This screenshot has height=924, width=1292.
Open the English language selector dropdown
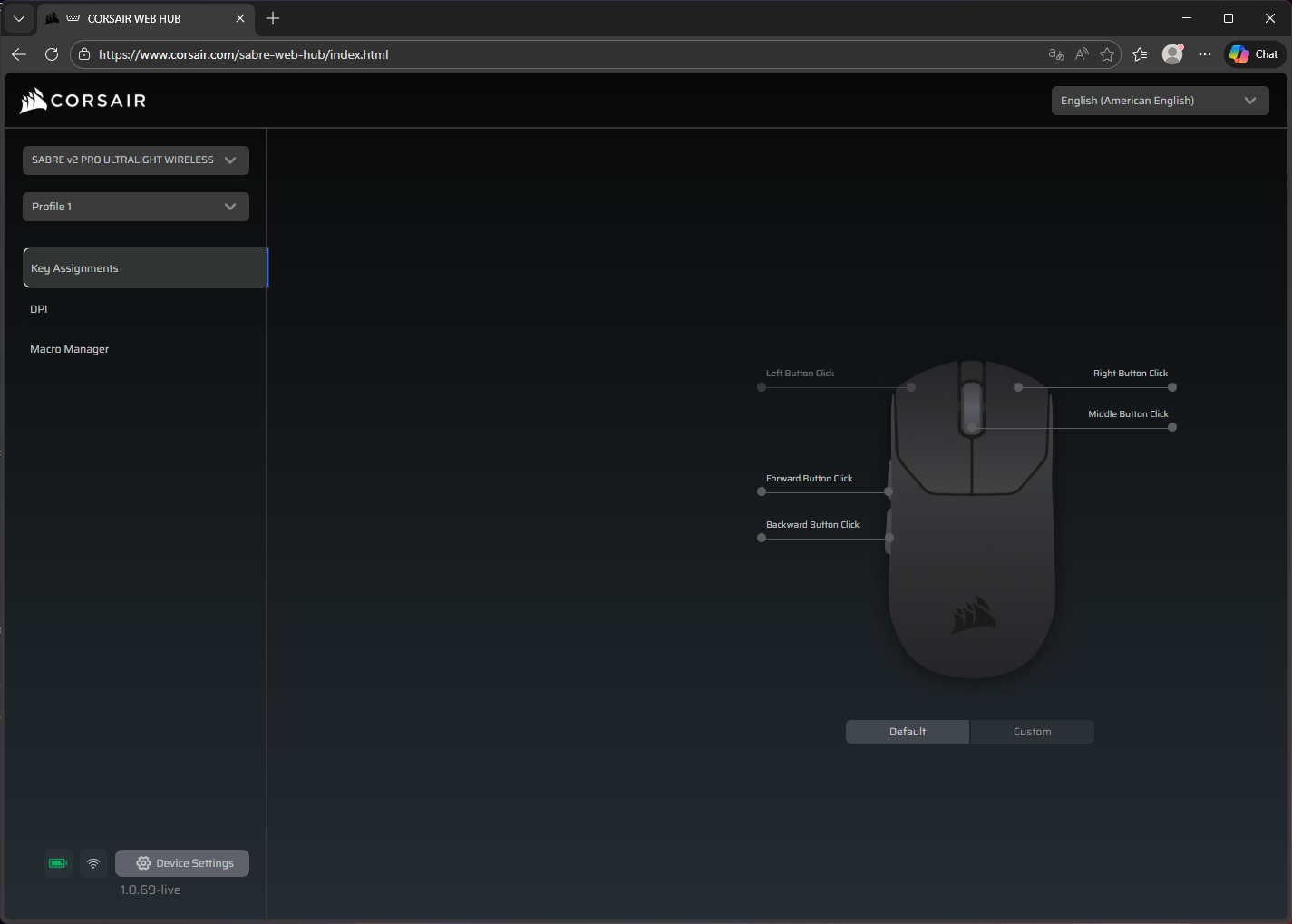(1160, 101)
